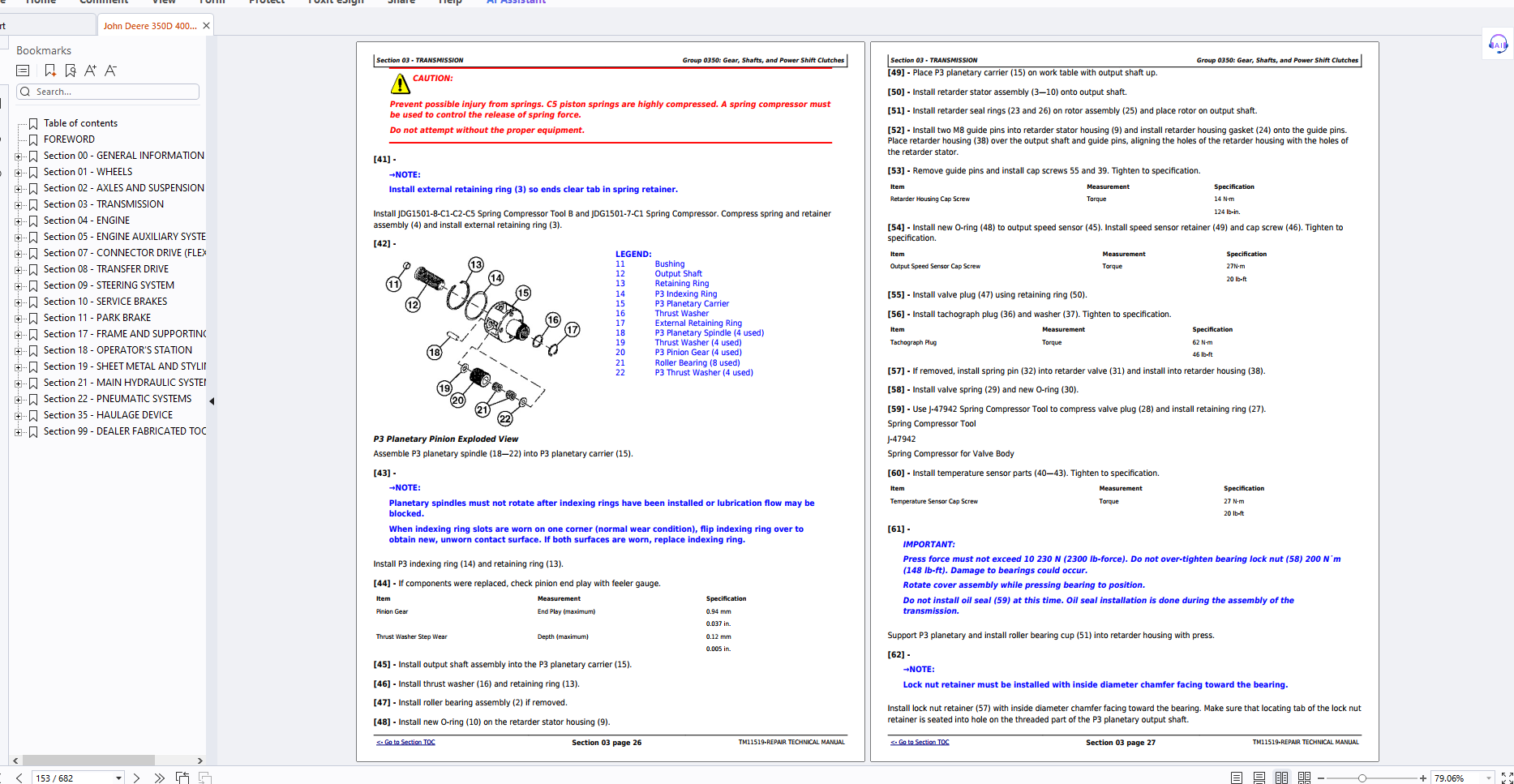Click the find current bookmark icon
Viewport: 1514px width, 784px height.
pyautogui.click(x=71, y=71)
